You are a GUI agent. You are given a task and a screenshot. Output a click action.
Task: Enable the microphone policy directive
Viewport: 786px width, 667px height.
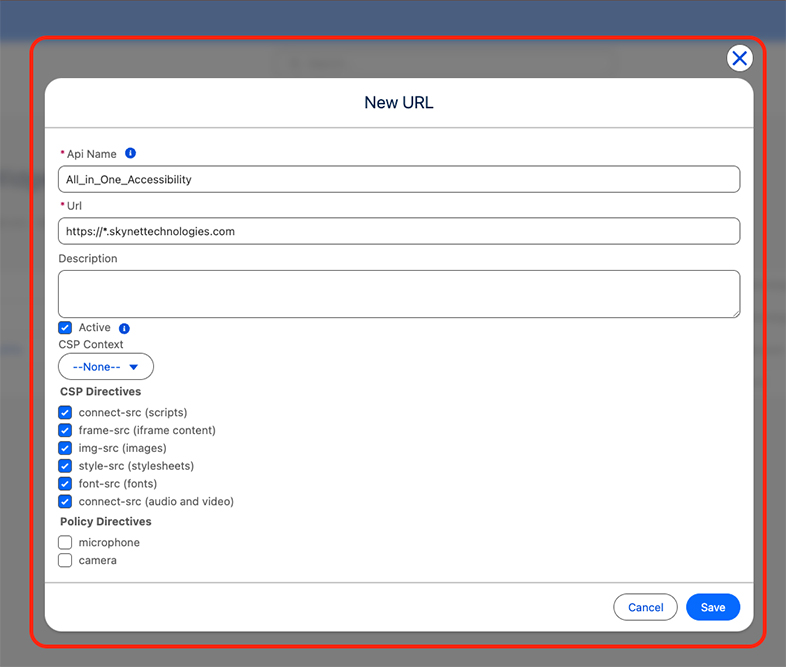pyautogui.click(x=65, y=542)
